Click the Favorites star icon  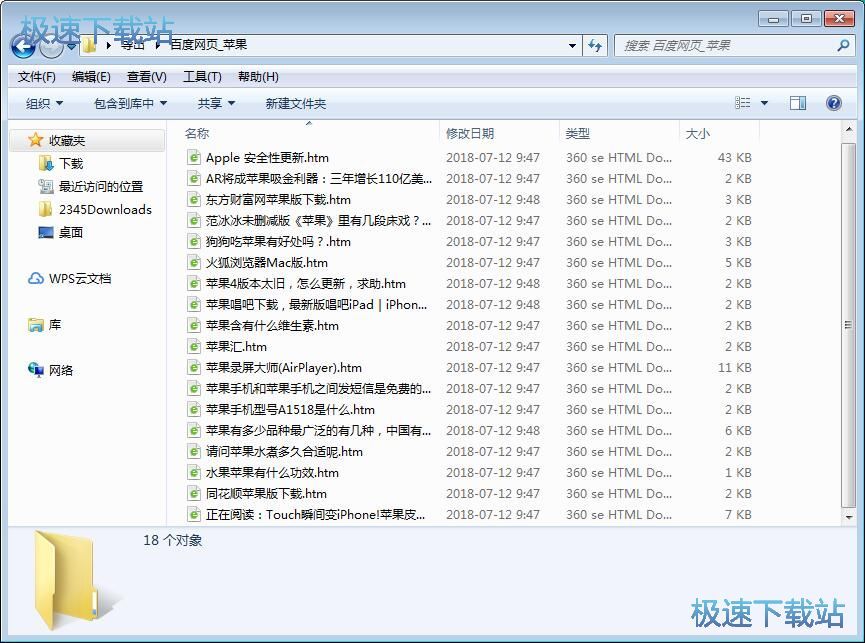click(35, 140)
